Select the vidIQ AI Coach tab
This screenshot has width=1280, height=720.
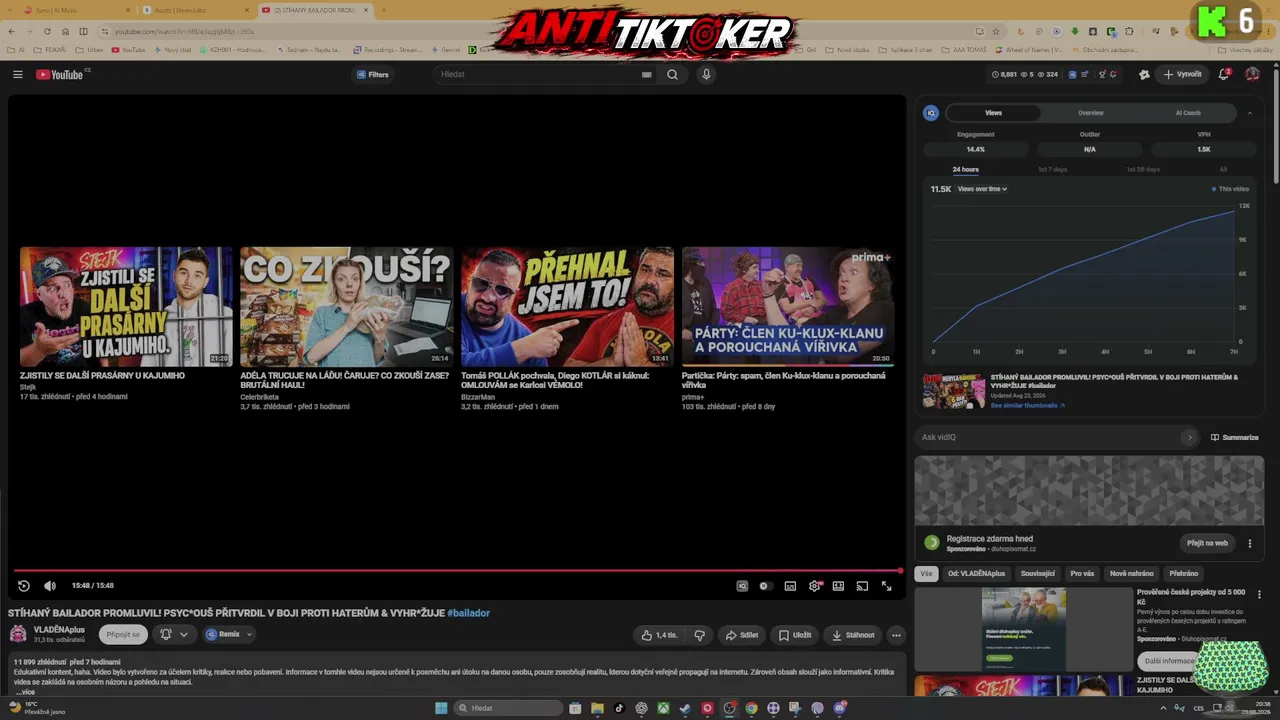1188,113
